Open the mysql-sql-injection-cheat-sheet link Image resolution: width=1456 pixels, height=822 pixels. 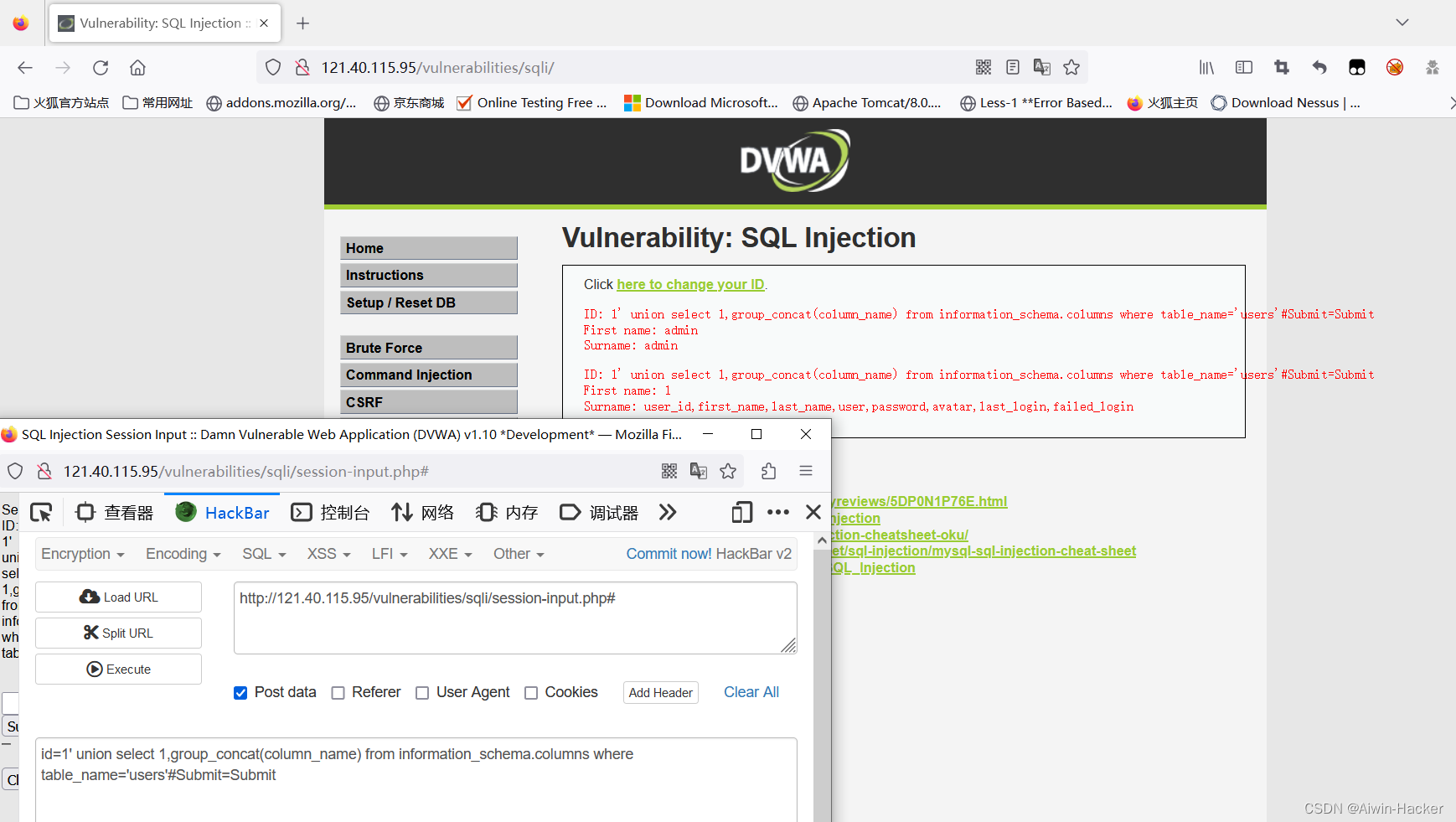click(x=984, y=551)
